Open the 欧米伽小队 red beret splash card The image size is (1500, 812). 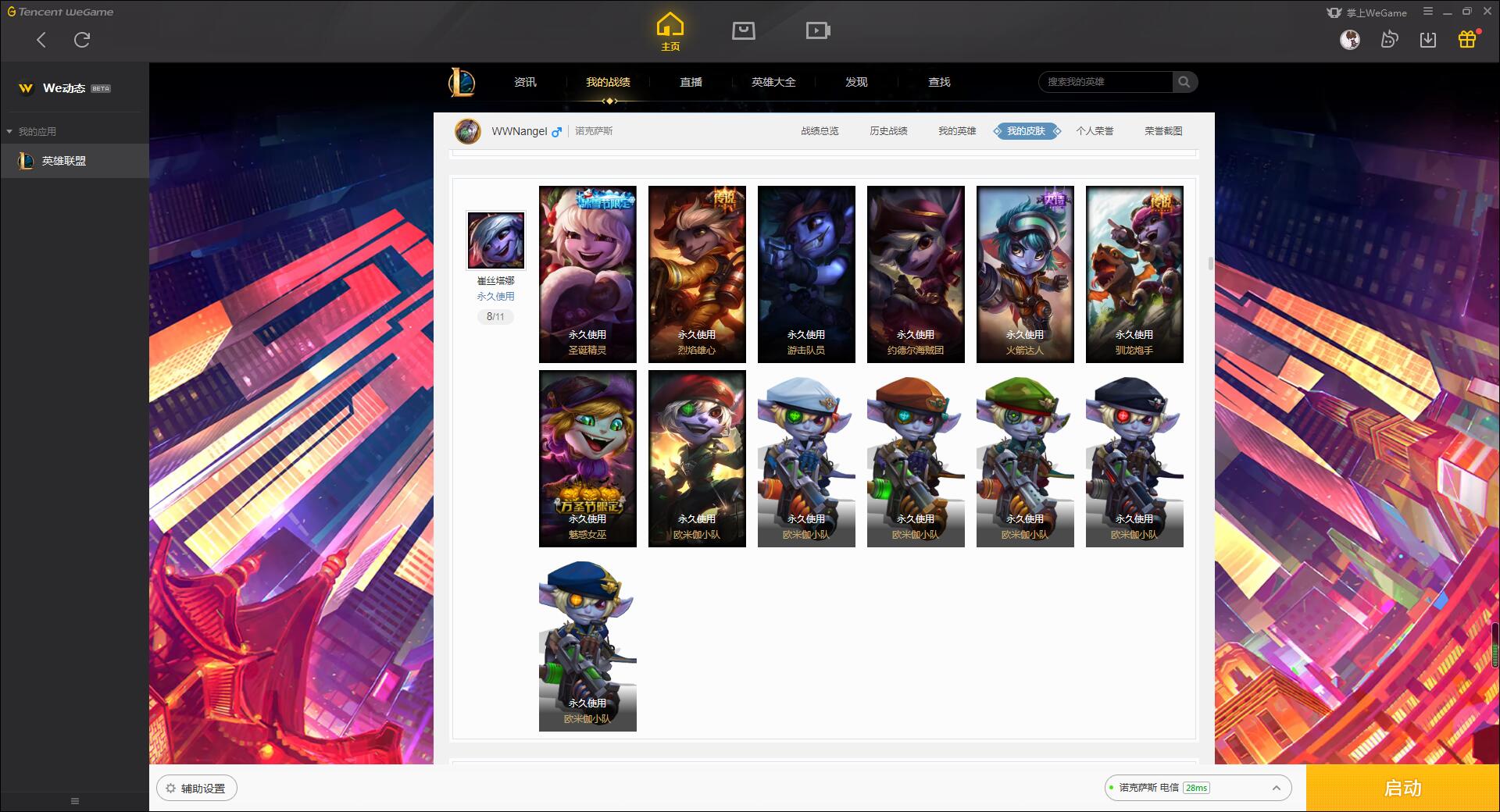point(697,458)
